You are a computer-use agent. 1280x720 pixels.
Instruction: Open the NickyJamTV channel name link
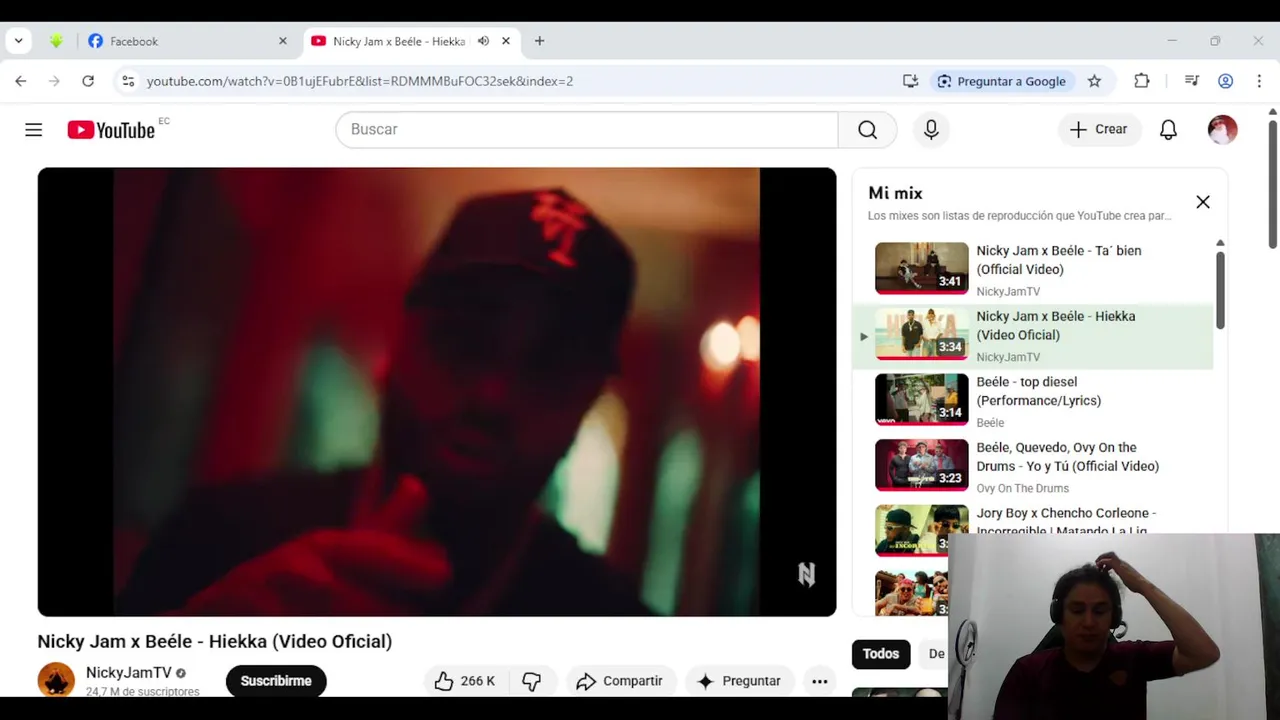coord(129,673)
